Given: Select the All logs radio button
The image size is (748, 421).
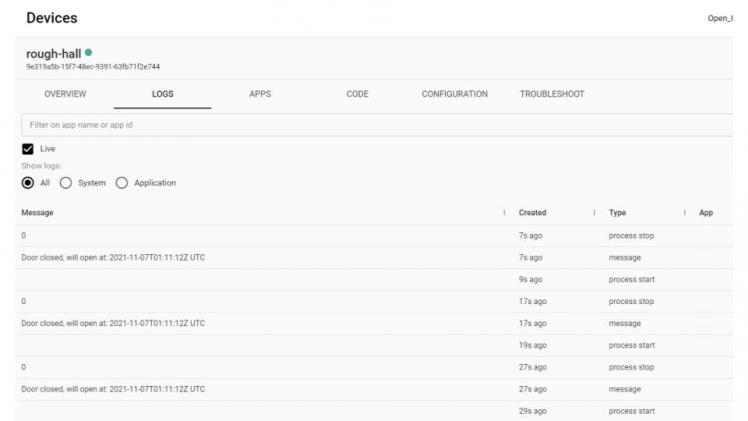Looking at the screenshot, I should [28, 183].
